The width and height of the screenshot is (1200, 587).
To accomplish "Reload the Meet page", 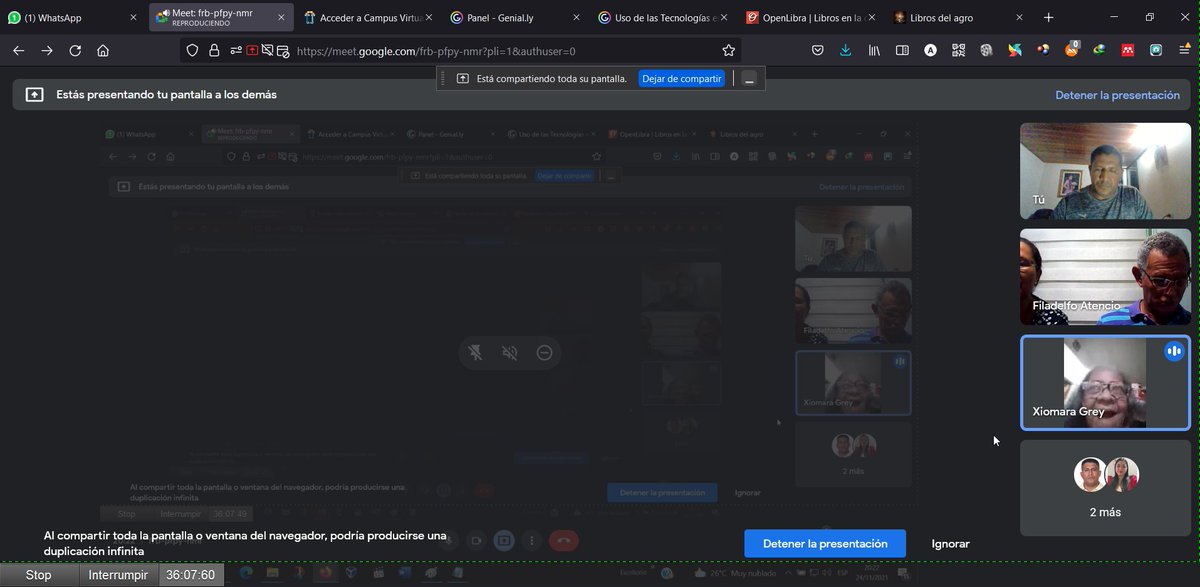I will click(75, 50).
